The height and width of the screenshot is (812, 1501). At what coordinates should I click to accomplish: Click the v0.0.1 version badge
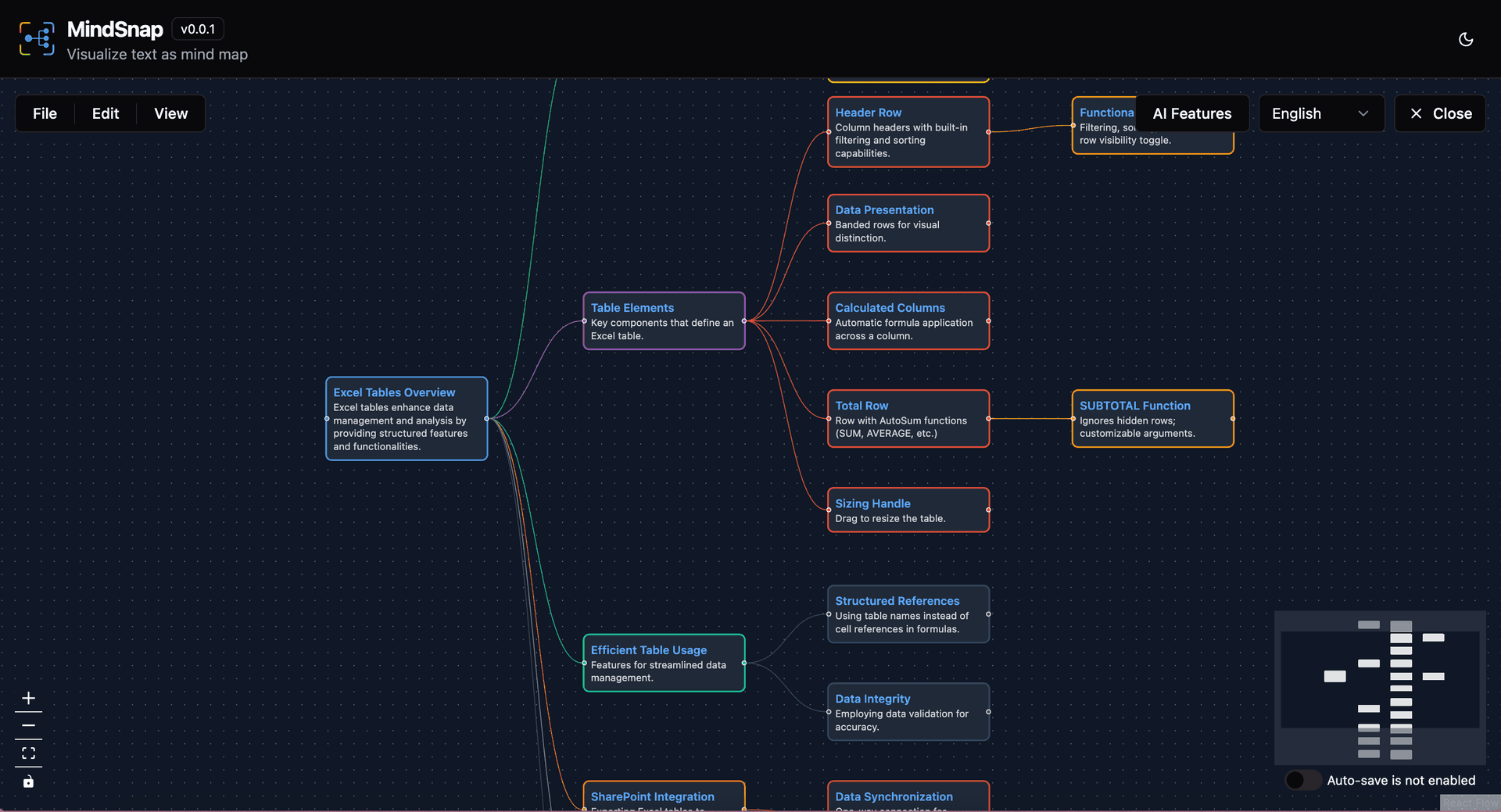[x=198, y=29]
